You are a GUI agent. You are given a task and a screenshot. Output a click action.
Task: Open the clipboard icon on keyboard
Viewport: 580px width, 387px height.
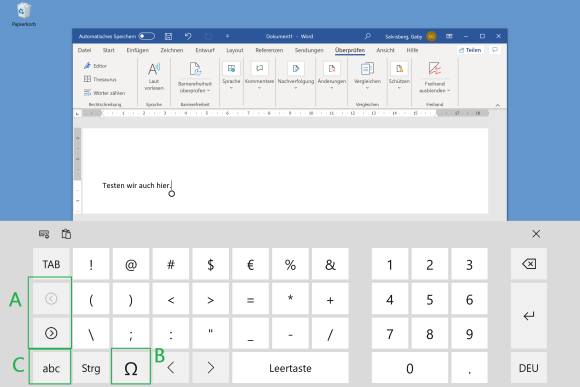66,234
